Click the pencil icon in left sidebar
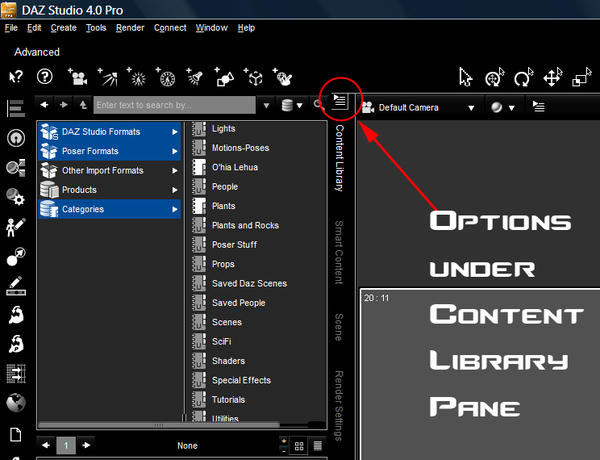The height and width of the screenshot is (460, 600). (x=16, y=286)
